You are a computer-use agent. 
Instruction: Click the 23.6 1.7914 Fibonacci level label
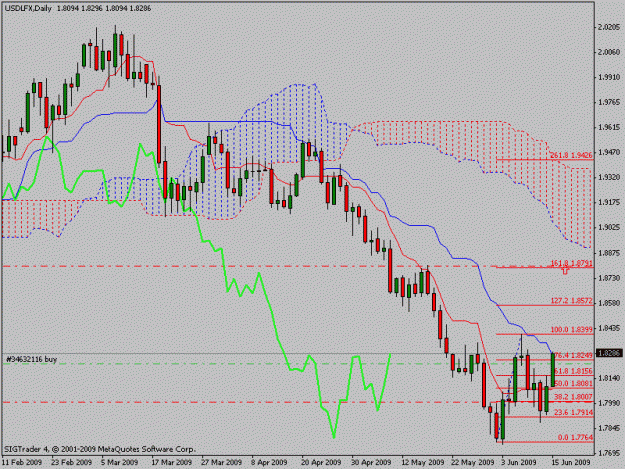pos(574,412)
